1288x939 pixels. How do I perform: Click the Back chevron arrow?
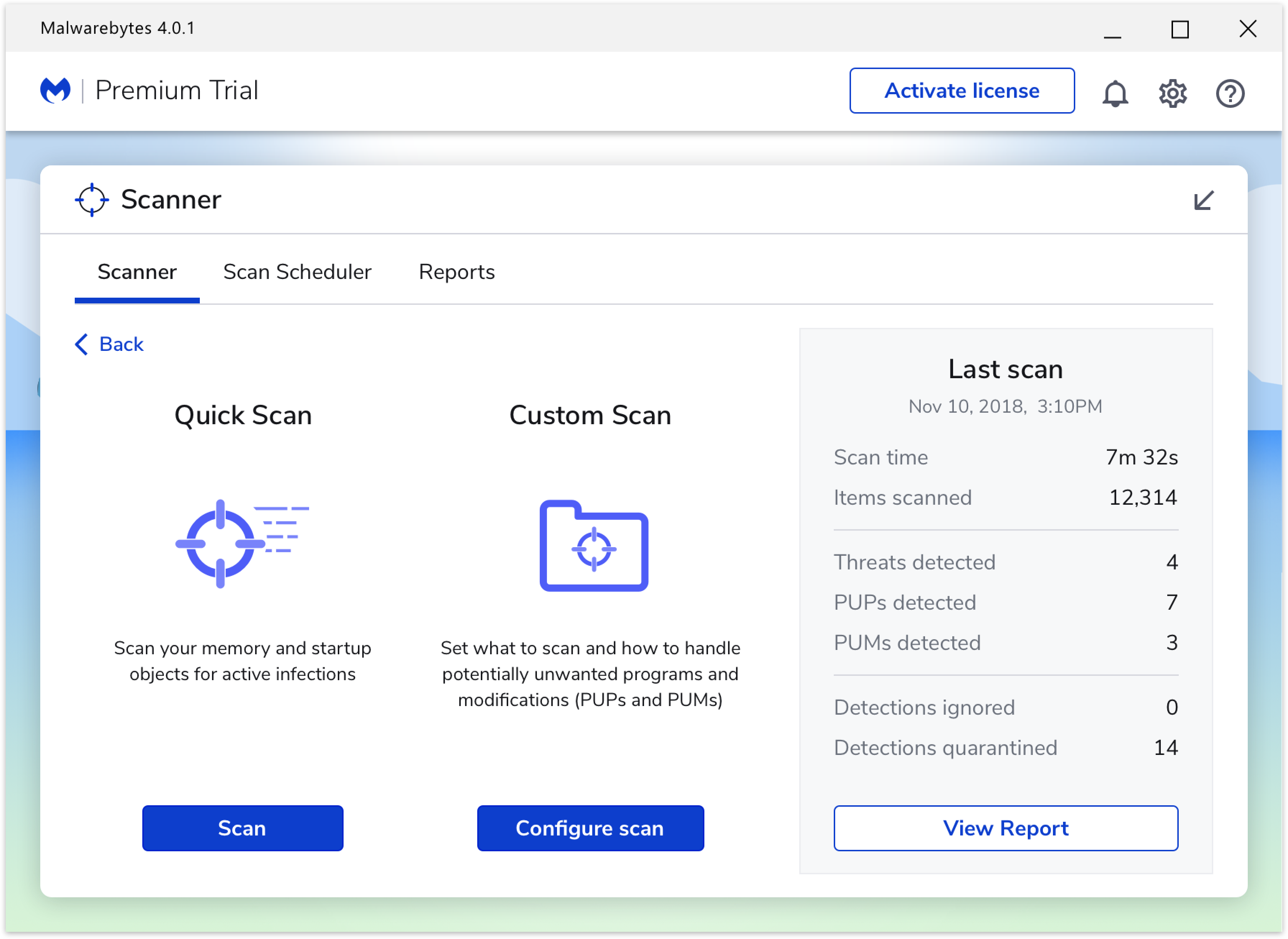click(x=81, y=344)
